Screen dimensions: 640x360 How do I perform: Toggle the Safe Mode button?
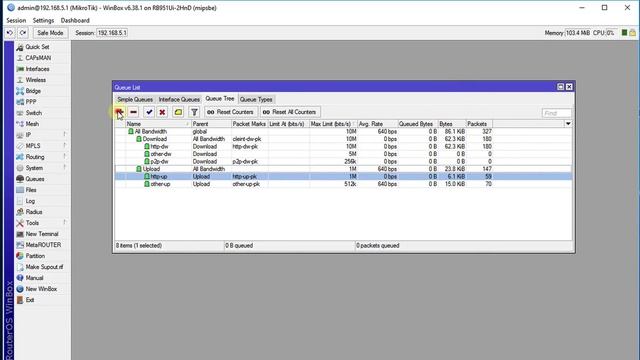tap(50, 33)
